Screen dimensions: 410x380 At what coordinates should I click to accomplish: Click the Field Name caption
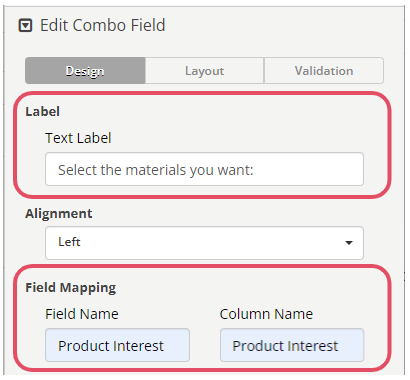point(82,314)
